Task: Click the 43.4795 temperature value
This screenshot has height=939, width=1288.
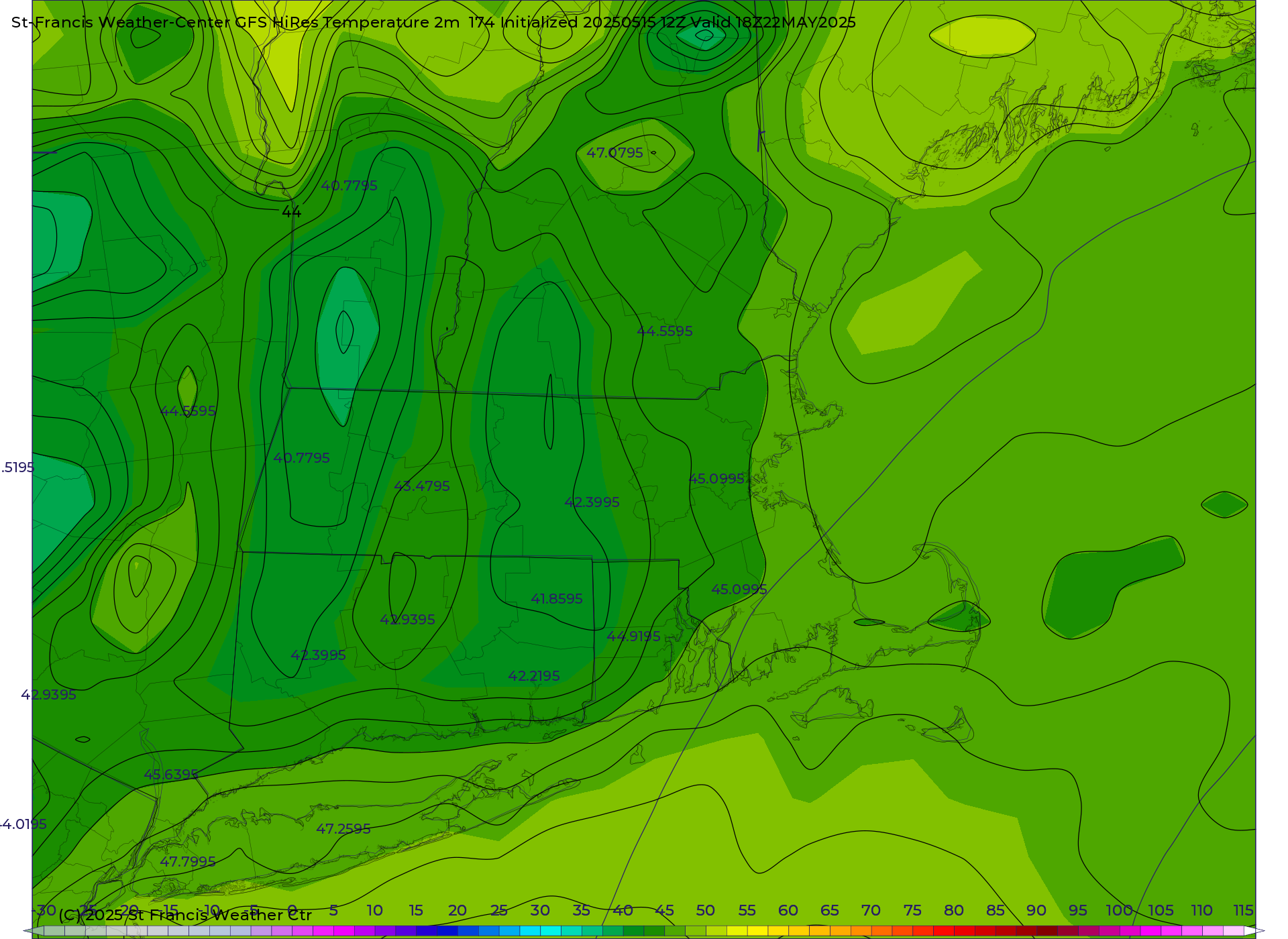Action: point(421,486)
